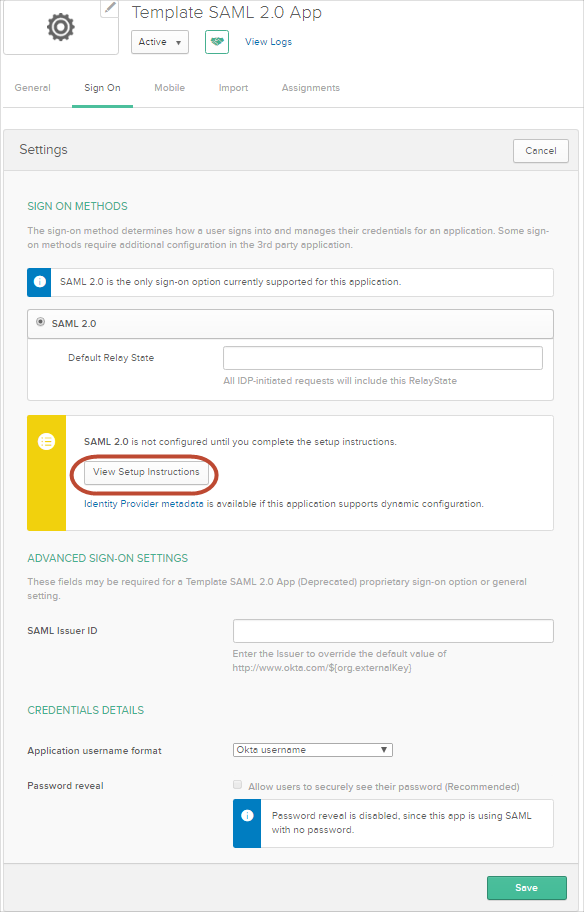Focus the Default Relay State field
This screenshot has height=912, width=584.
(x=383, y=358)
